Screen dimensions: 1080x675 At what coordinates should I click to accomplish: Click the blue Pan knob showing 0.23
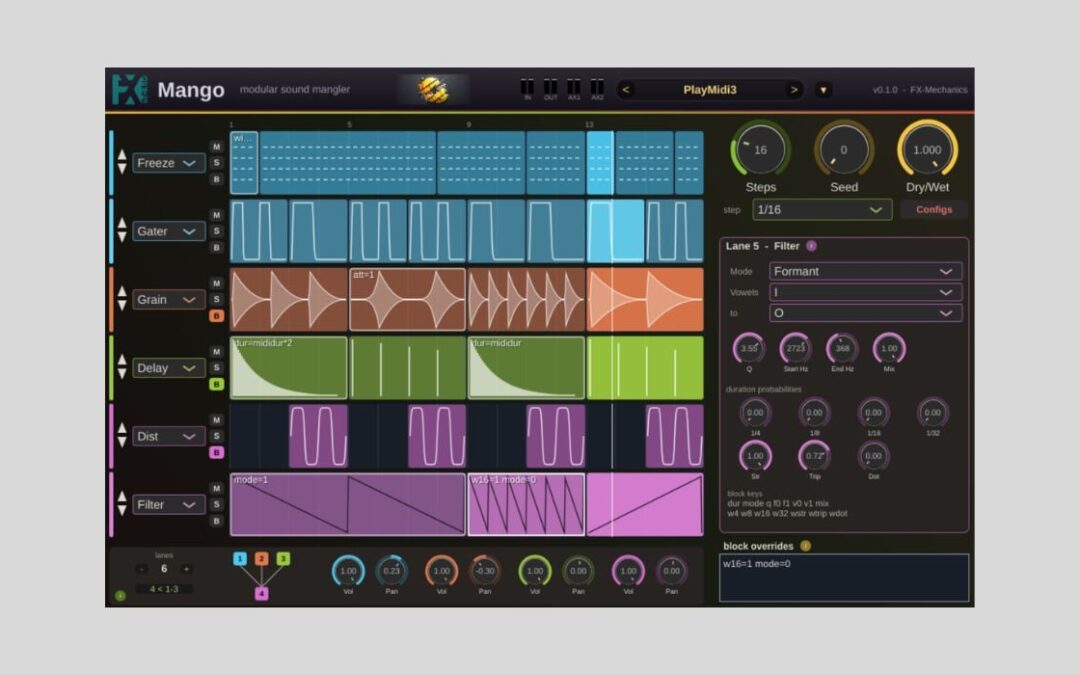[x=391, y=571]
